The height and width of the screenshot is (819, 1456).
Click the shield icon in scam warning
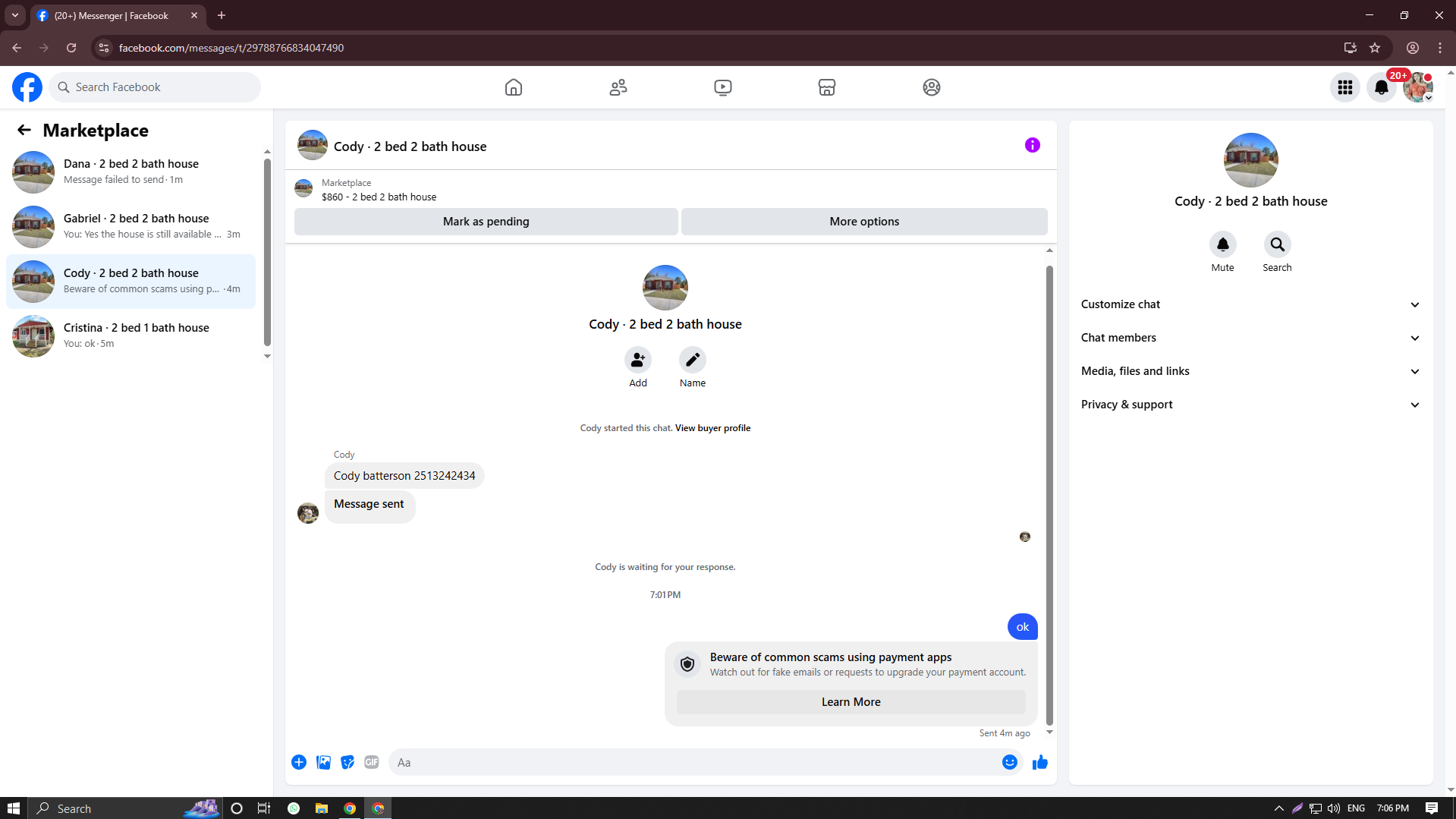(x=687, y=664)
